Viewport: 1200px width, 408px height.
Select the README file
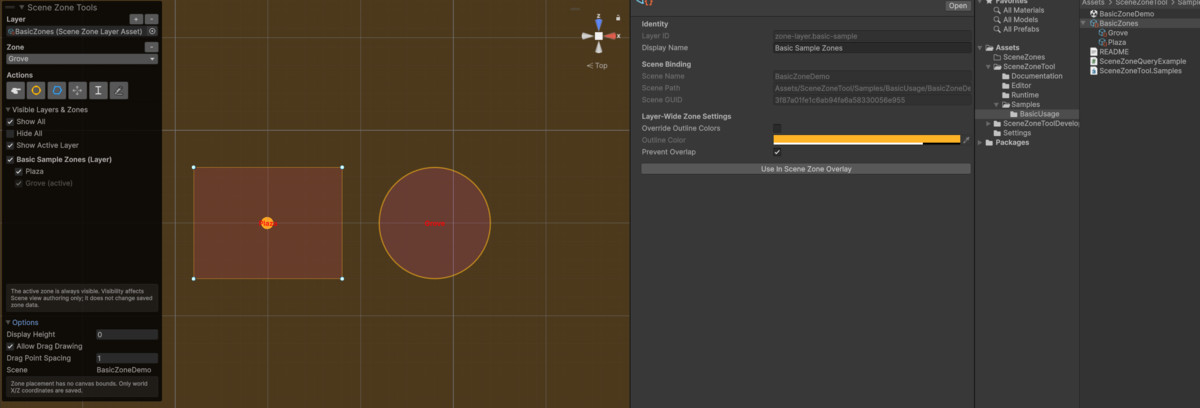click(1111, 52)
